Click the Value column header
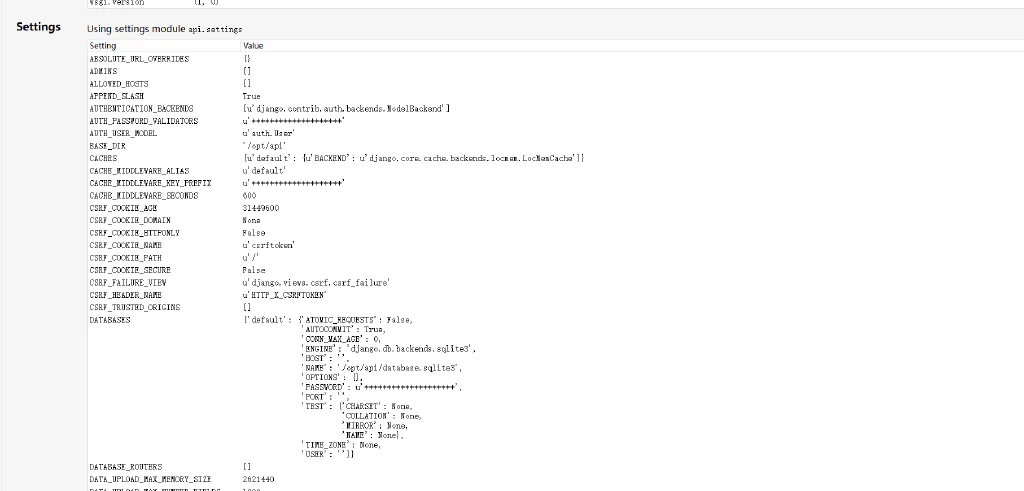This screenshot has height=491, width=1024. [x=253, y=46]
